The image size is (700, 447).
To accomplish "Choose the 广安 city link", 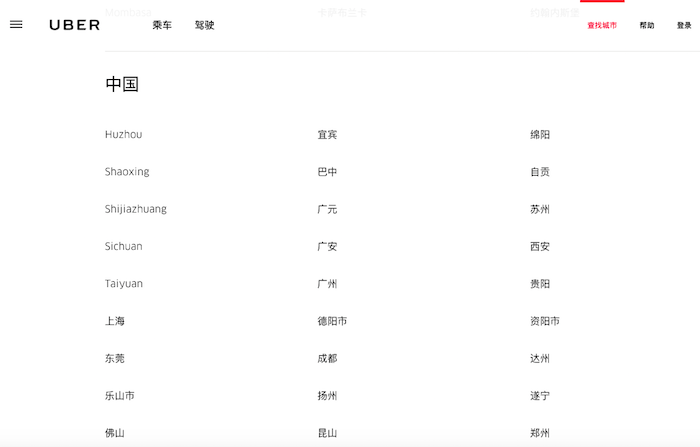I will (327, 246).
